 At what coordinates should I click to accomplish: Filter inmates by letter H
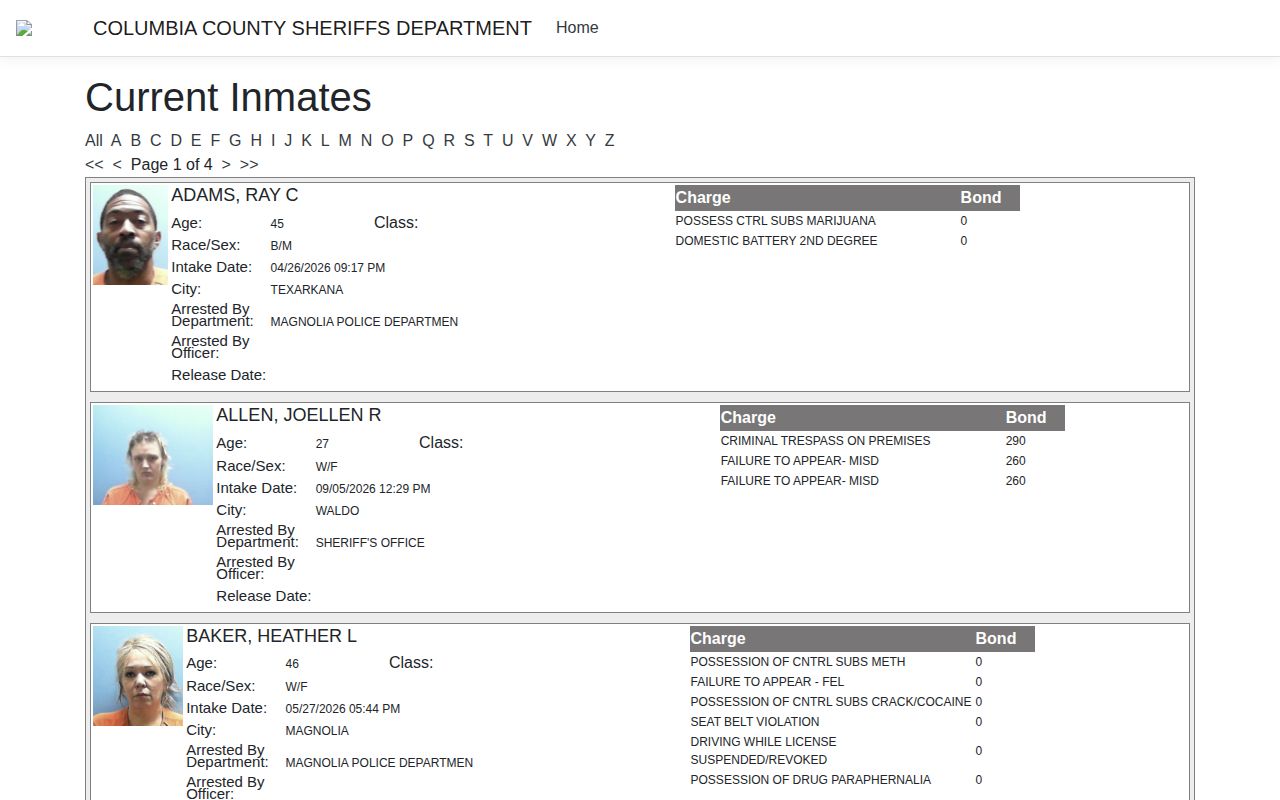tap(256, 140)
